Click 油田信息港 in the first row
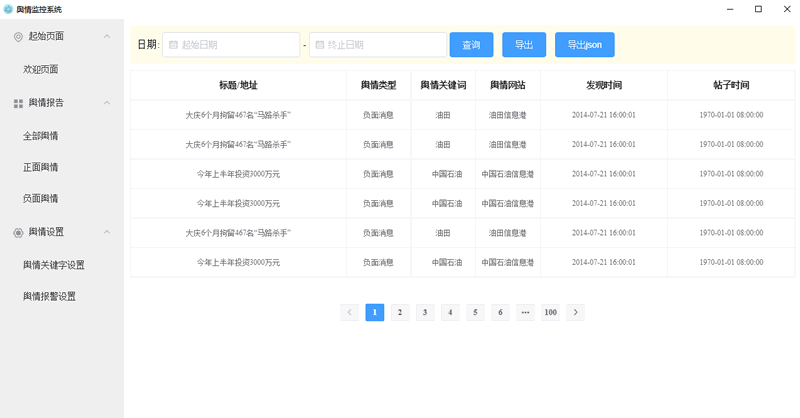This screenshot has width=800, height=418. tap(508, 115)
